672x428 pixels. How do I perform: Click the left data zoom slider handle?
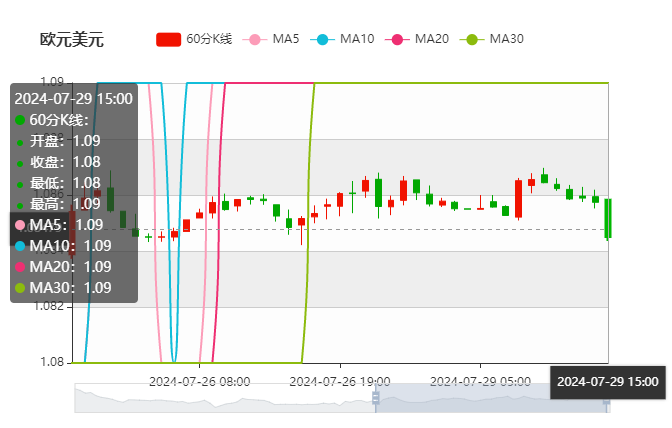(x=376, y=398)
